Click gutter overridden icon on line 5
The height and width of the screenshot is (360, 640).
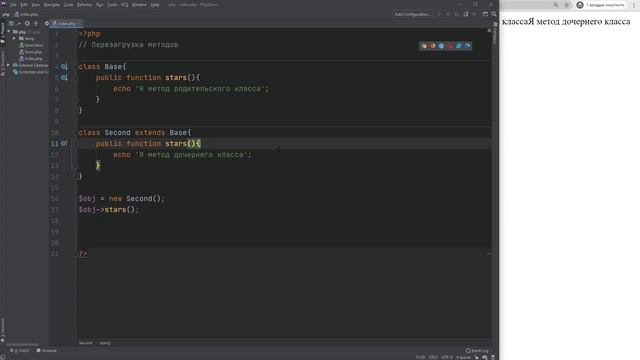[64, 78]
